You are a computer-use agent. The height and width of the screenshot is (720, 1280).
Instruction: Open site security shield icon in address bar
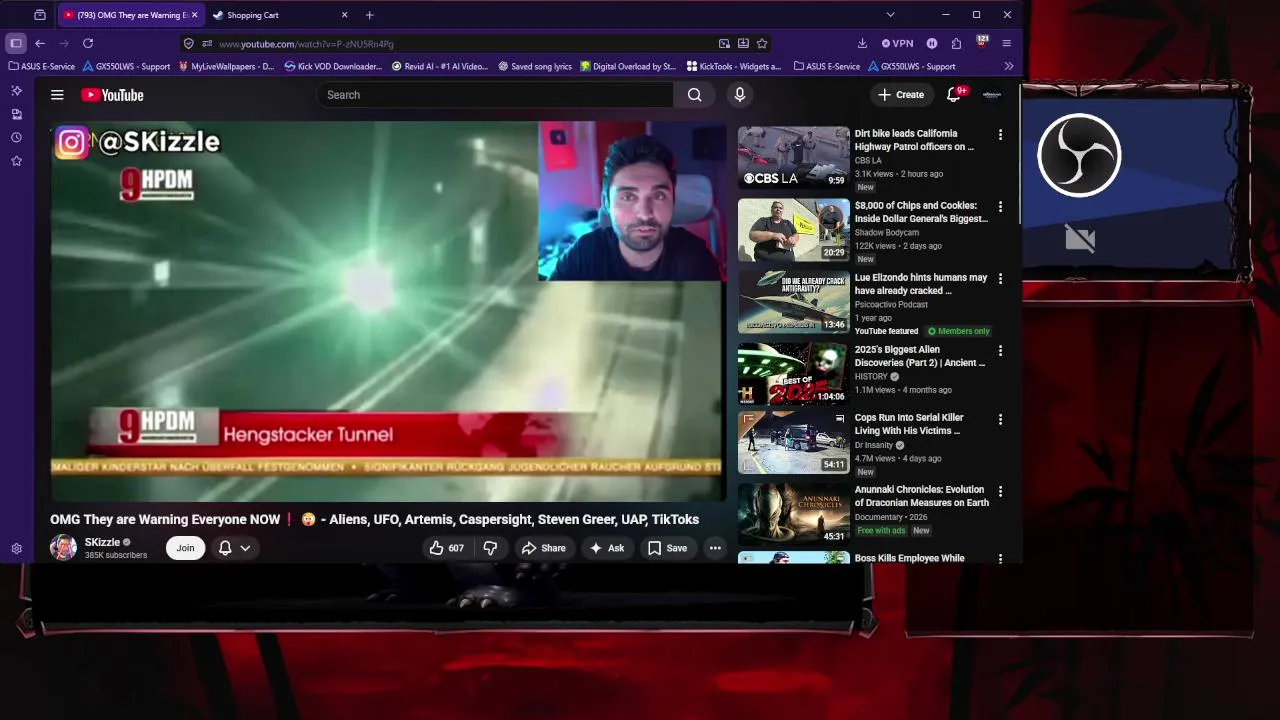pyautogui.click(x=188, y=43)
